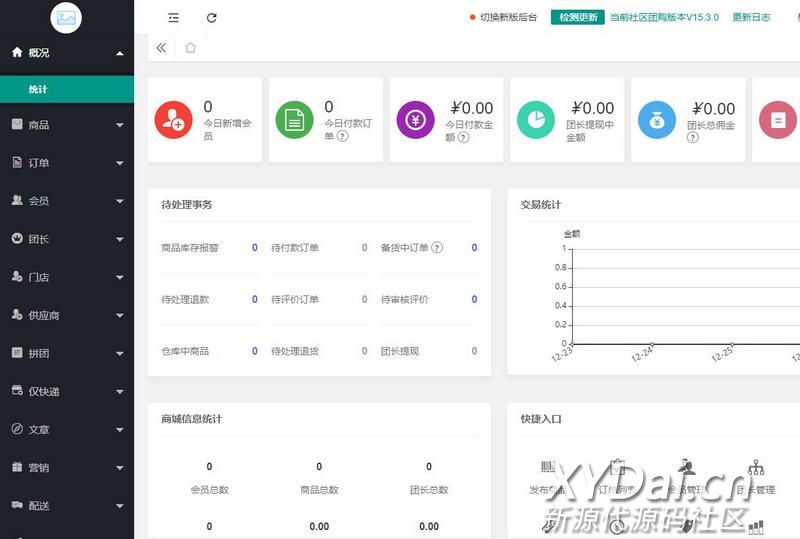Click help icon next to 今日付款金额
Viewport: 800px width, 539px height.
coord(463,137)
